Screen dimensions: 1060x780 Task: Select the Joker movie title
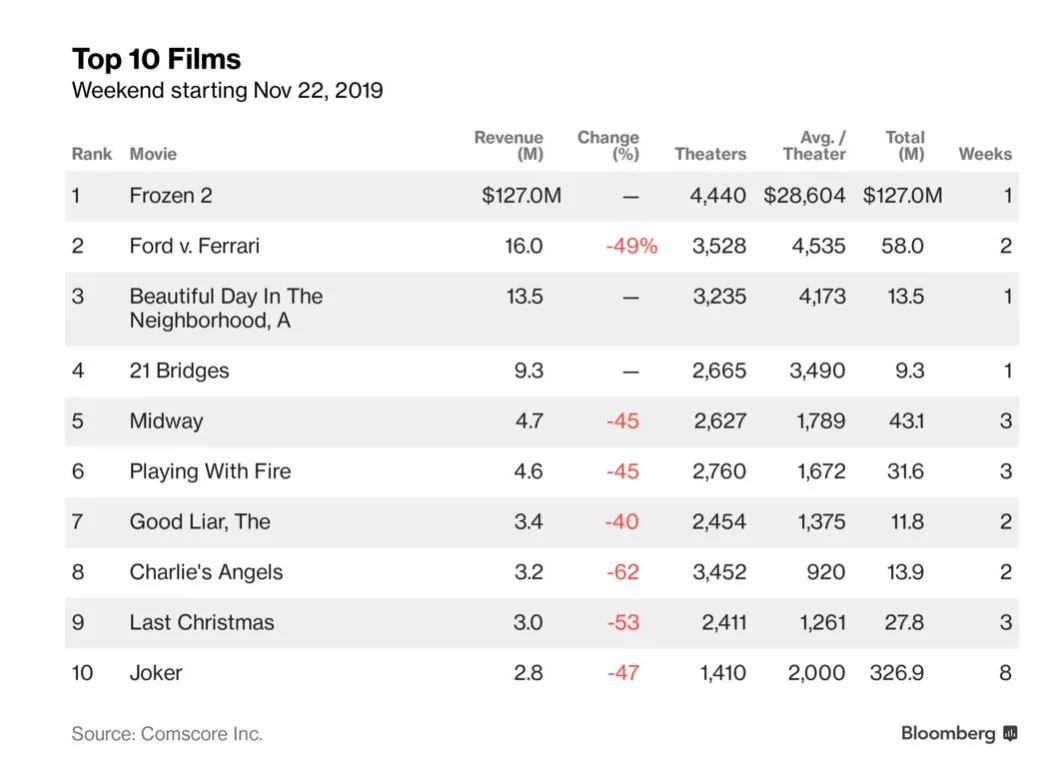156,672
